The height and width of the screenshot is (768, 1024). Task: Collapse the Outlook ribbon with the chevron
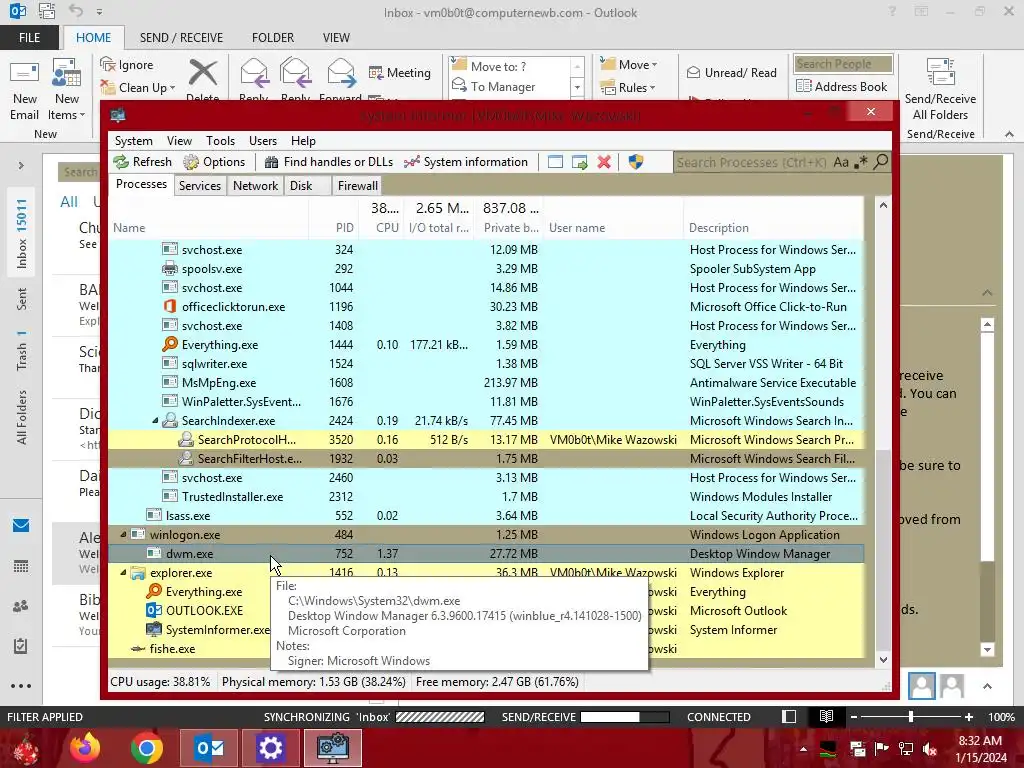coord(1009,134)
